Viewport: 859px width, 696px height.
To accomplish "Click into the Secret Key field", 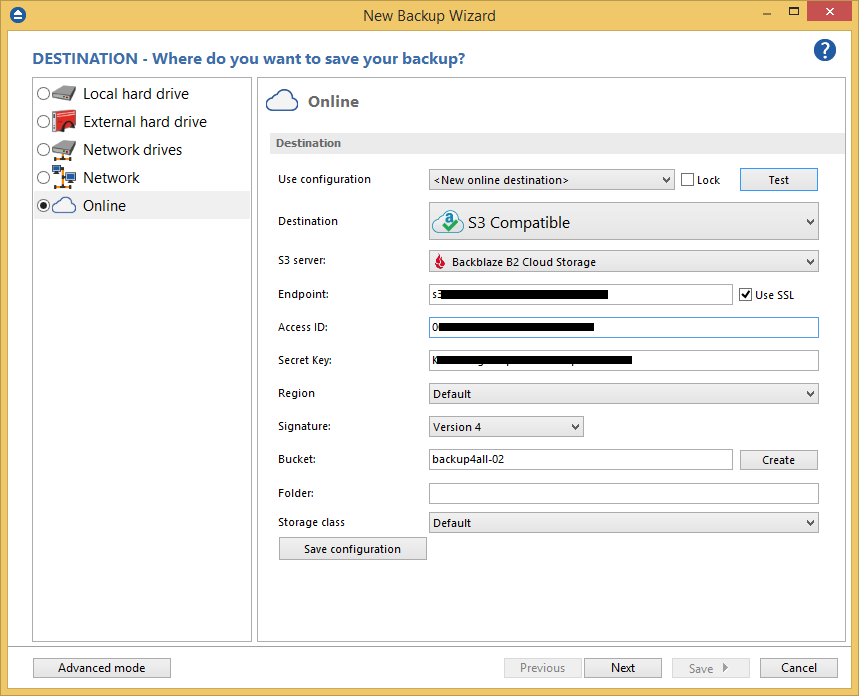I will [623, 360].
